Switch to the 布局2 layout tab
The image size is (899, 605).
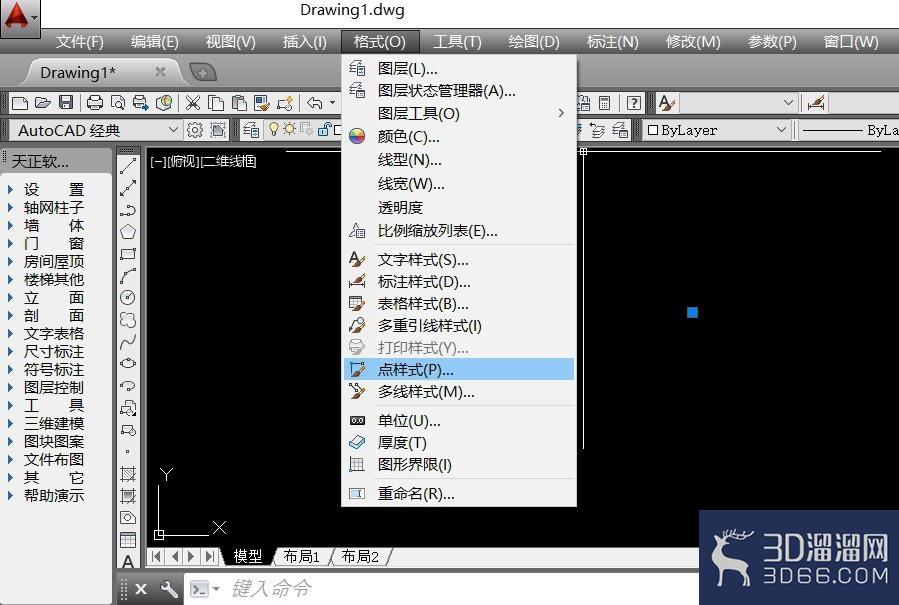tap(360, 556)
